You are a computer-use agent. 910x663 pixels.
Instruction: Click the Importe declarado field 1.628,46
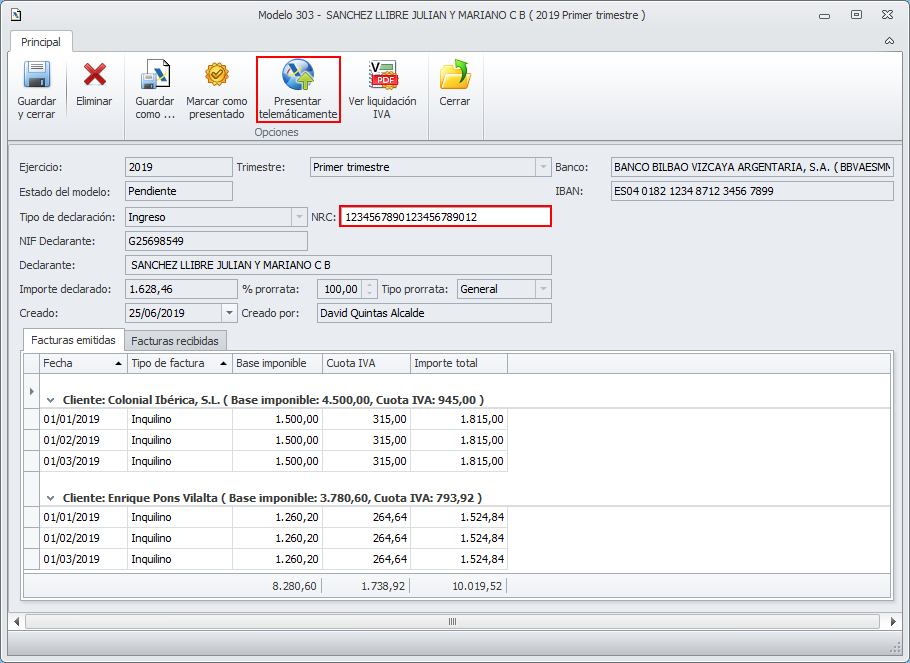[181, 289]
